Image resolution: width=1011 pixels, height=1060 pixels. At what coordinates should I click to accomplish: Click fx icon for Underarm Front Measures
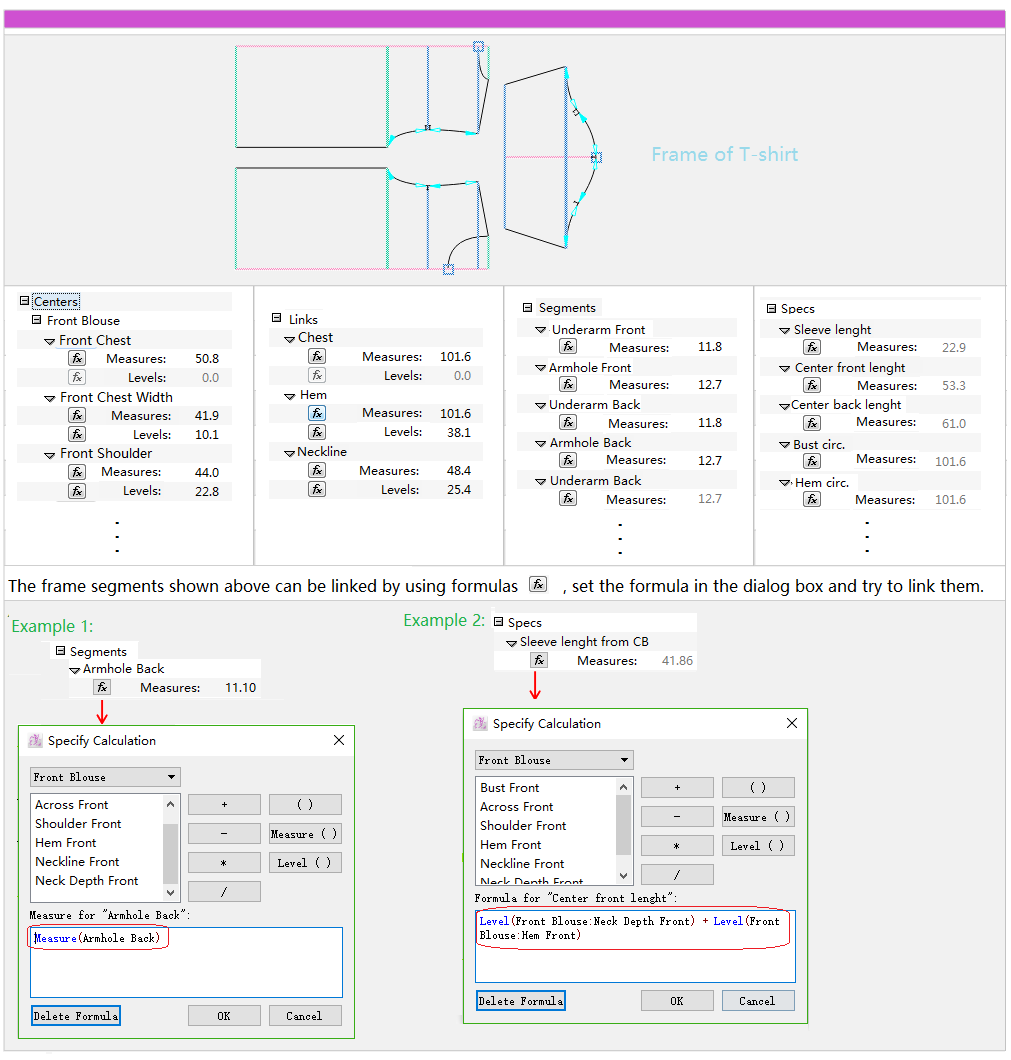[x=568, y=346]
